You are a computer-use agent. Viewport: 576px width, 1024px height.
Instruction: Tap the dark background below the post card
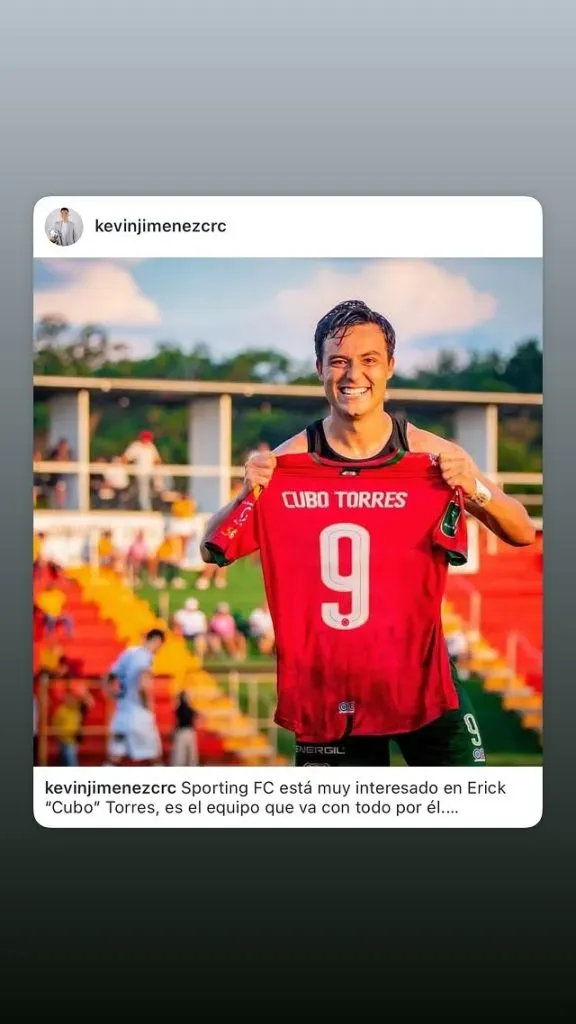click(288, 926)
